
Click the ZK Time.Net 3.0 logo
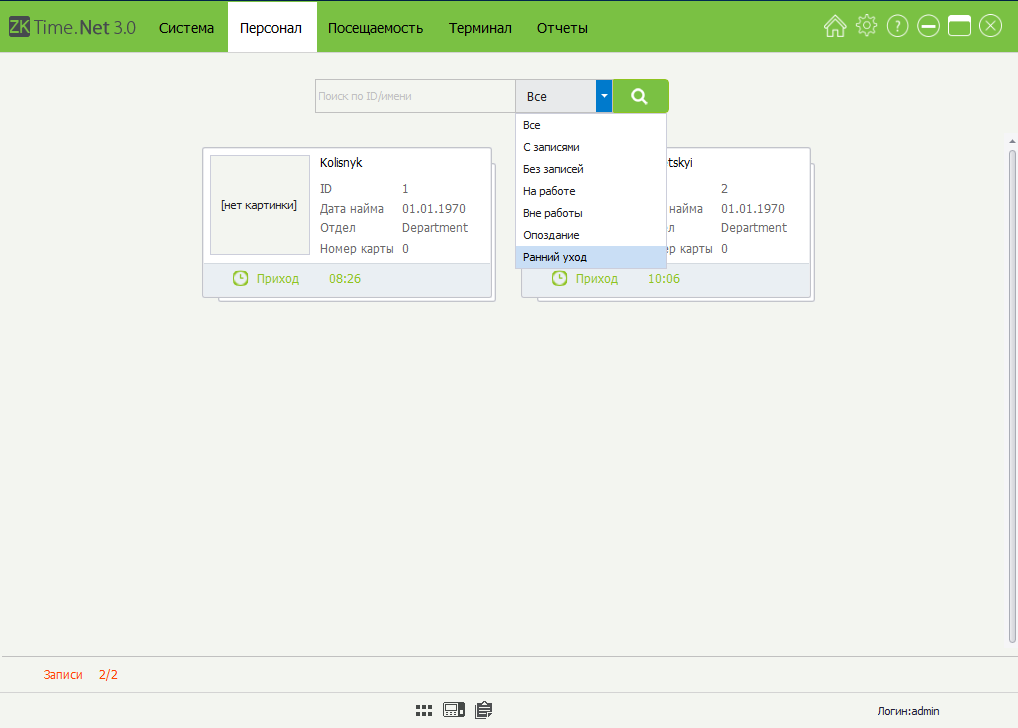(x=72, y=27)
